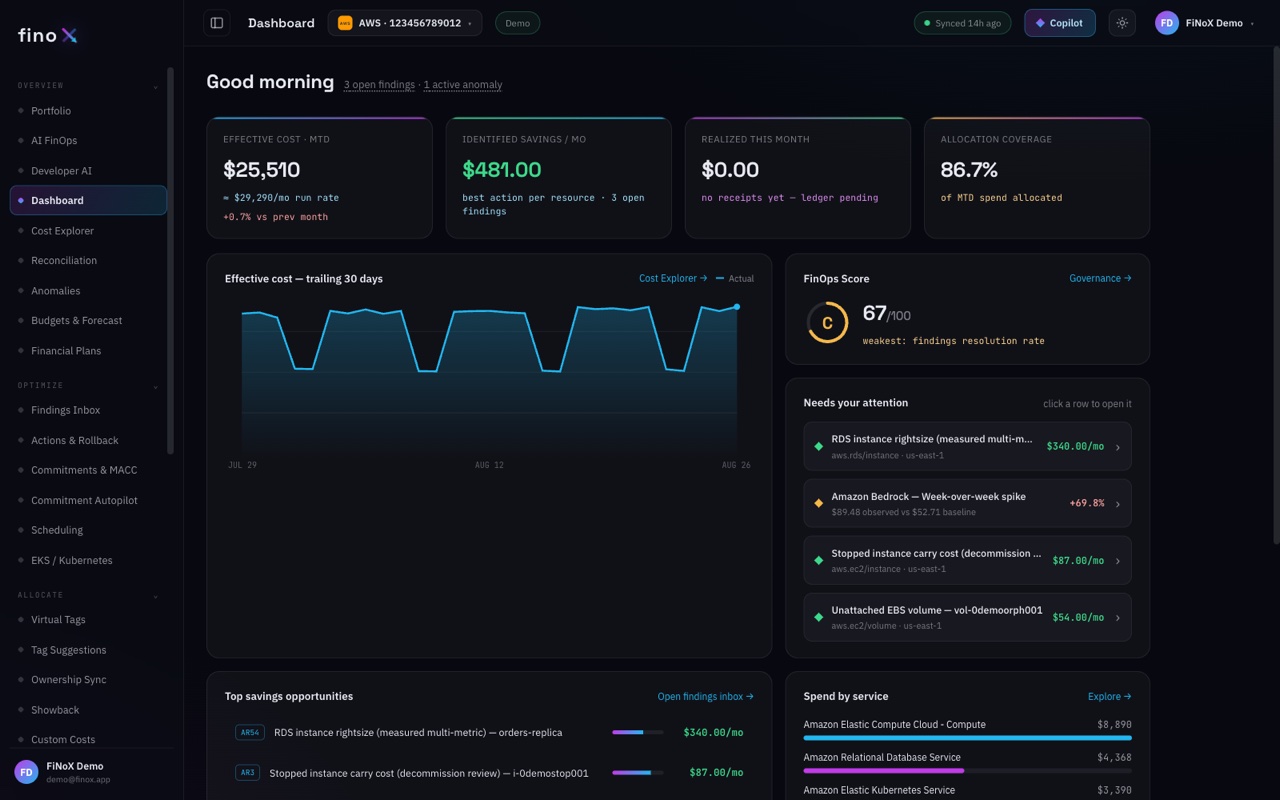
Task: Click Open findings inbox link
Action: (705, 697)
